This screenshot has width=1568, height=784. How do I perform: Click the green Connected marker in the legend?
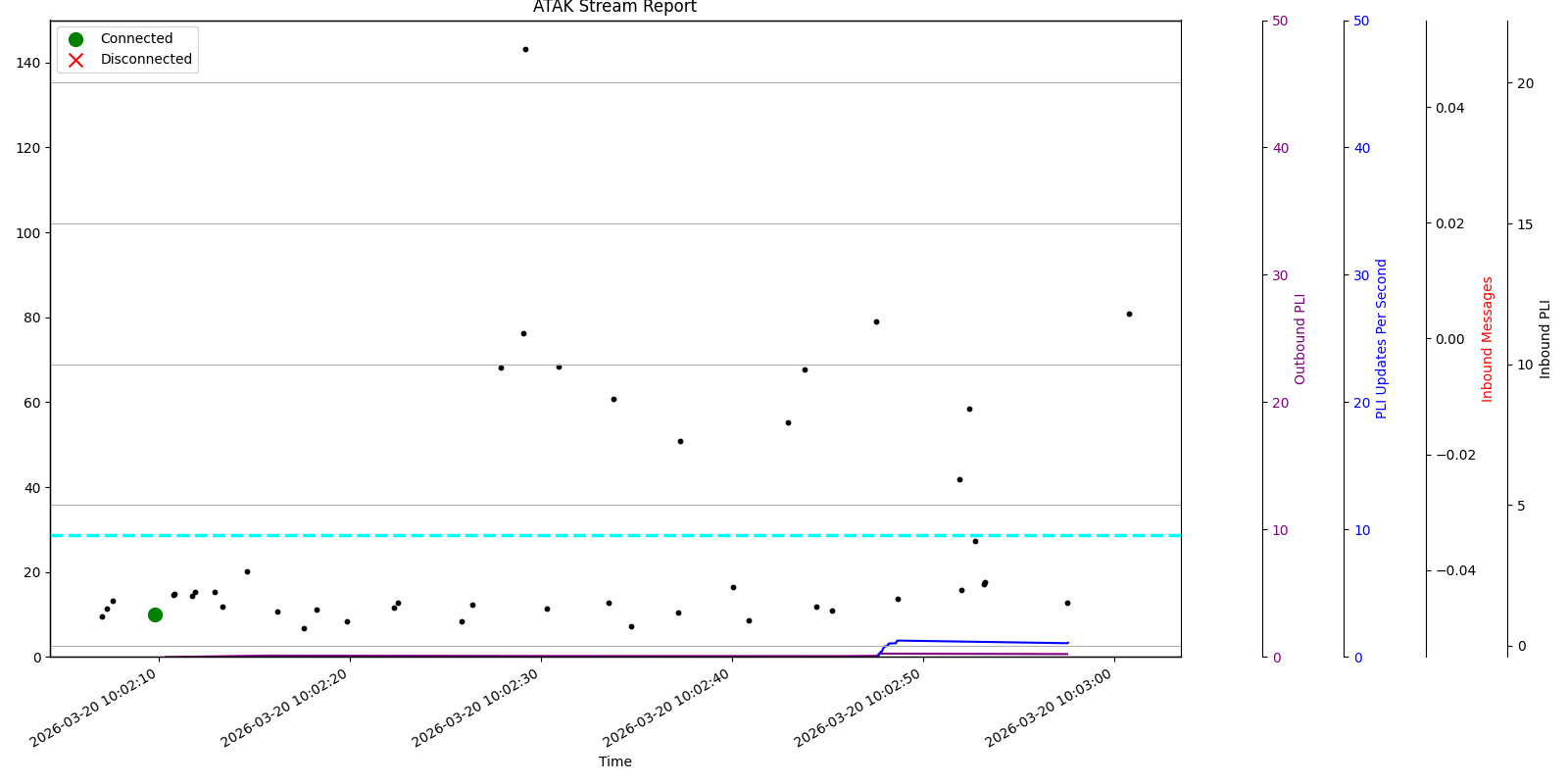(75, 39)
